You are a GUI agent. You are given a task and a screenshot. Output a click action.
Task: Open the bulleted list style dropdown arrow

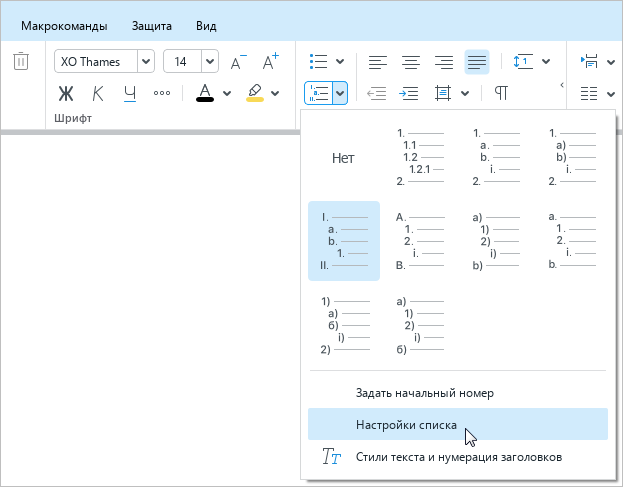pos(340,62)
